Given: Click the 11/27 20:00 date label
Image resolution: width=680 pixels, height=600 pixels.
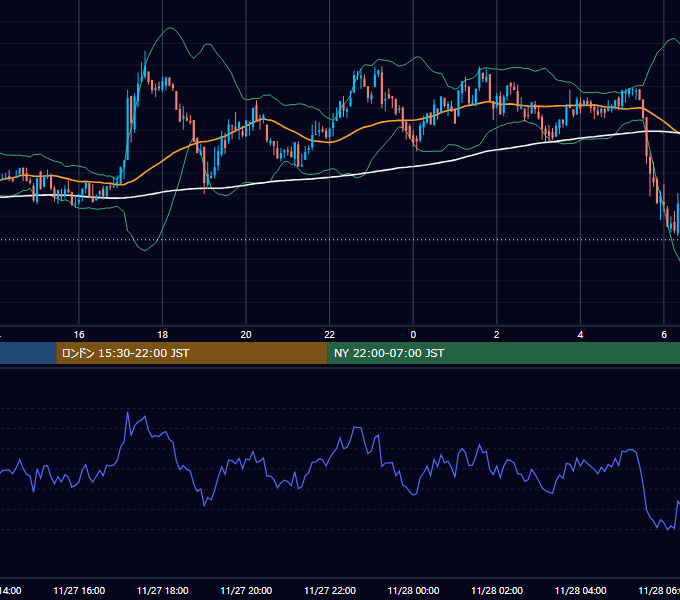Looking at the screenshot, I should point(246,591).
